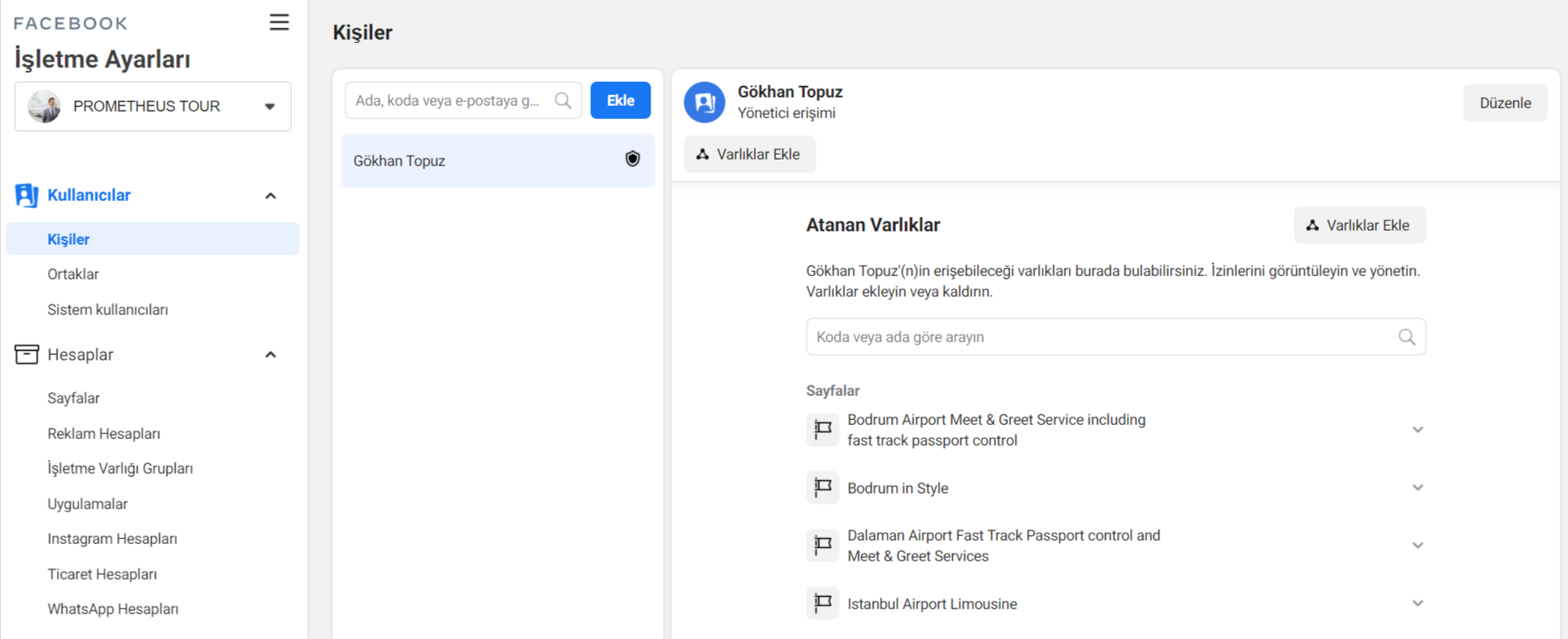Viewport: 1568px width, 639px height.
Task: Click Gökhan Topuz blue profile avatar icon
Action: [704, 103]
